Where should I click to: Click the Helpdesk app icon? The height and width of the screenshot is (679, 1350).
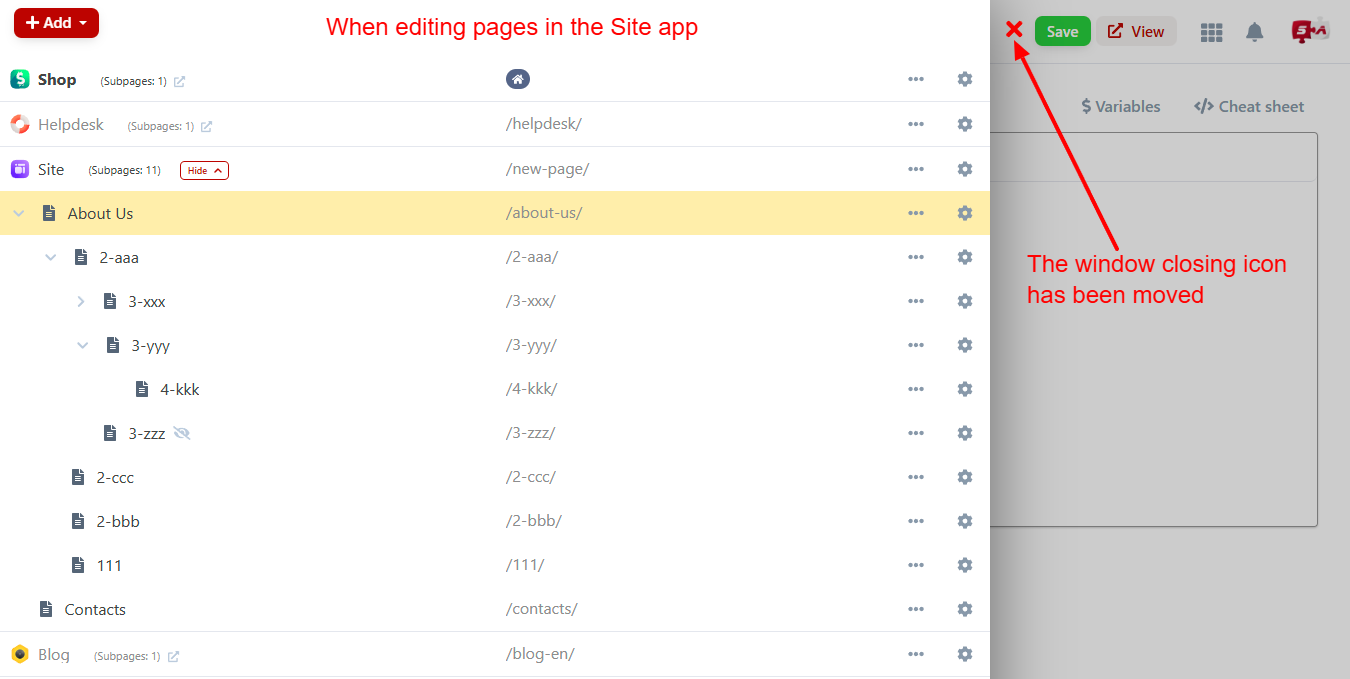click(x=19, y=124)
